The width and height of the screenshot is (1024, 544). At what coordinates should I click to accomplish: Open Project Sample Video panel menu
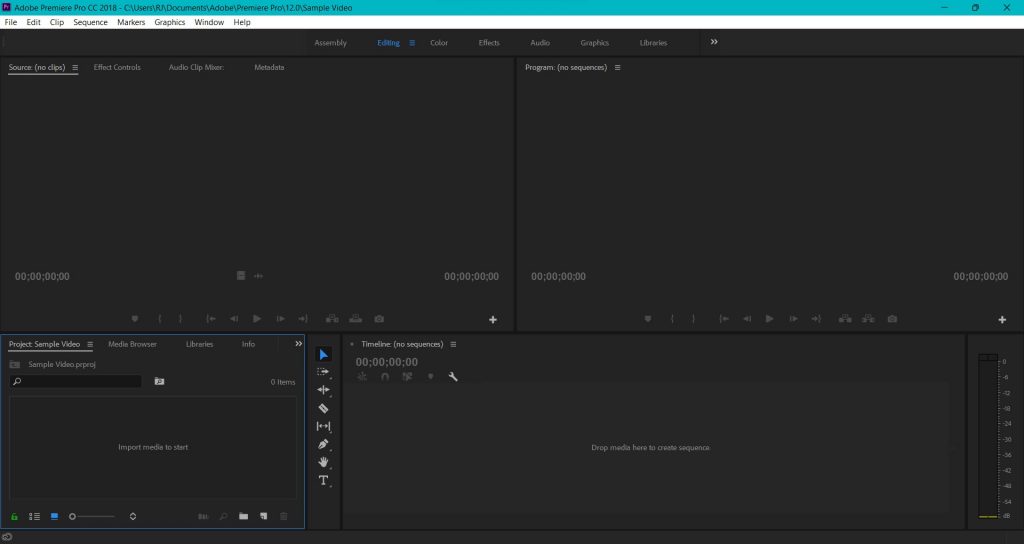click(x=90, y=344)
